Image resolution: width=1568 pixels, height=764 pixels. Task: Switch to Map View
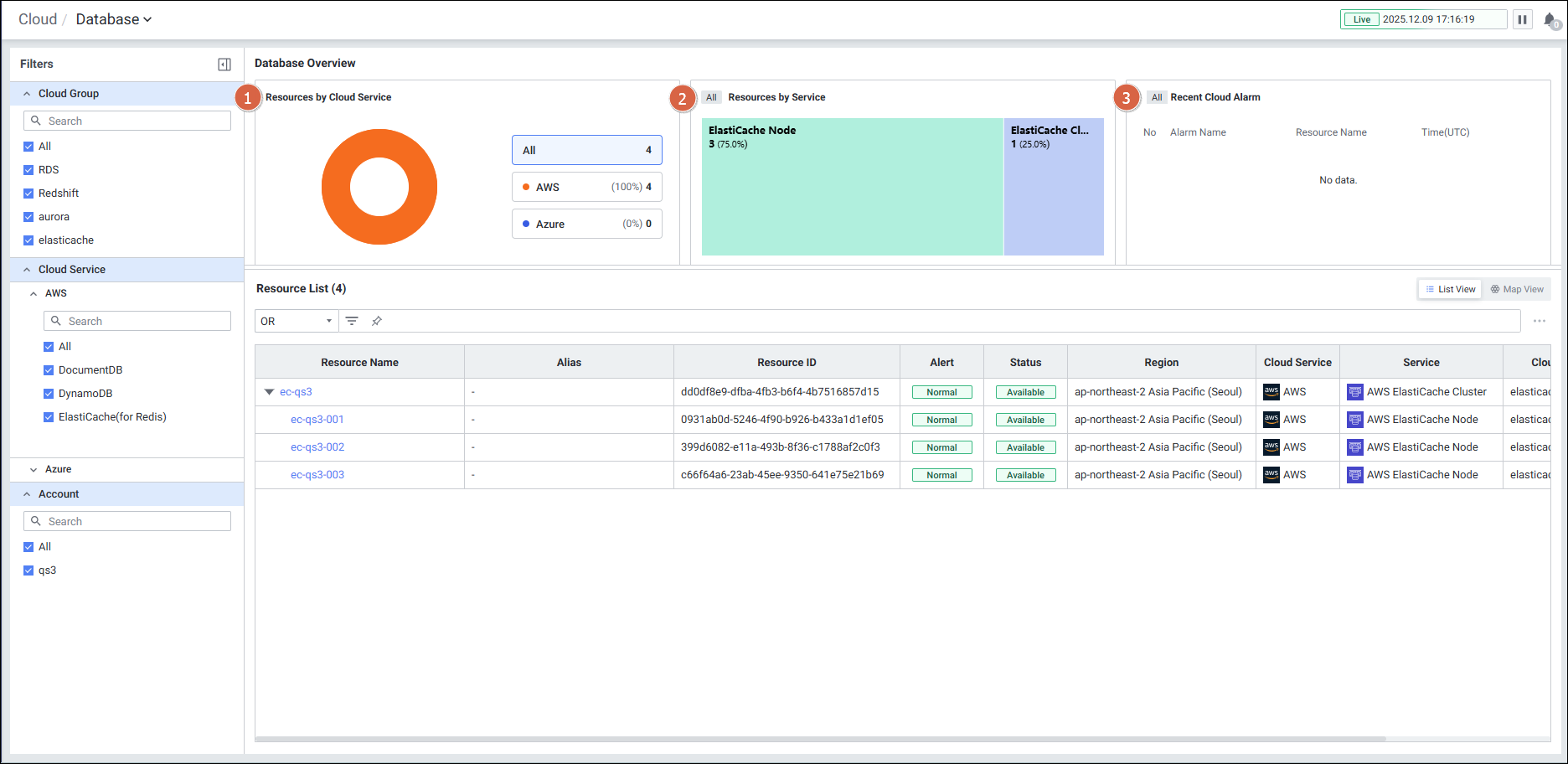pyautogui.click(x=1516, y=289)
